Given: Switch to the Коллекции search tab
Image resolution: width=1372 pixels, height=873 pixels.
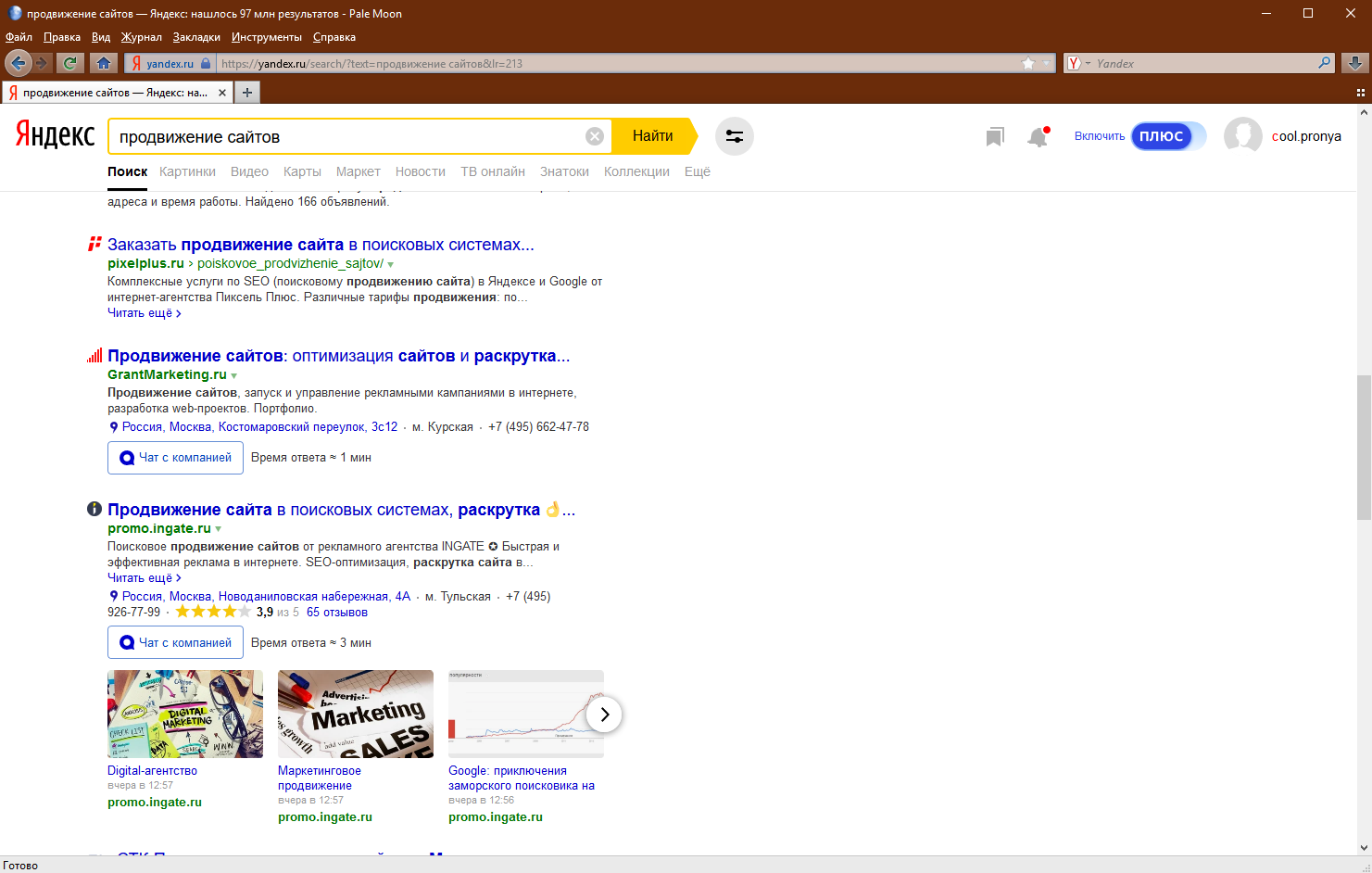Looking at the screenshot, I should click(636, 171).
